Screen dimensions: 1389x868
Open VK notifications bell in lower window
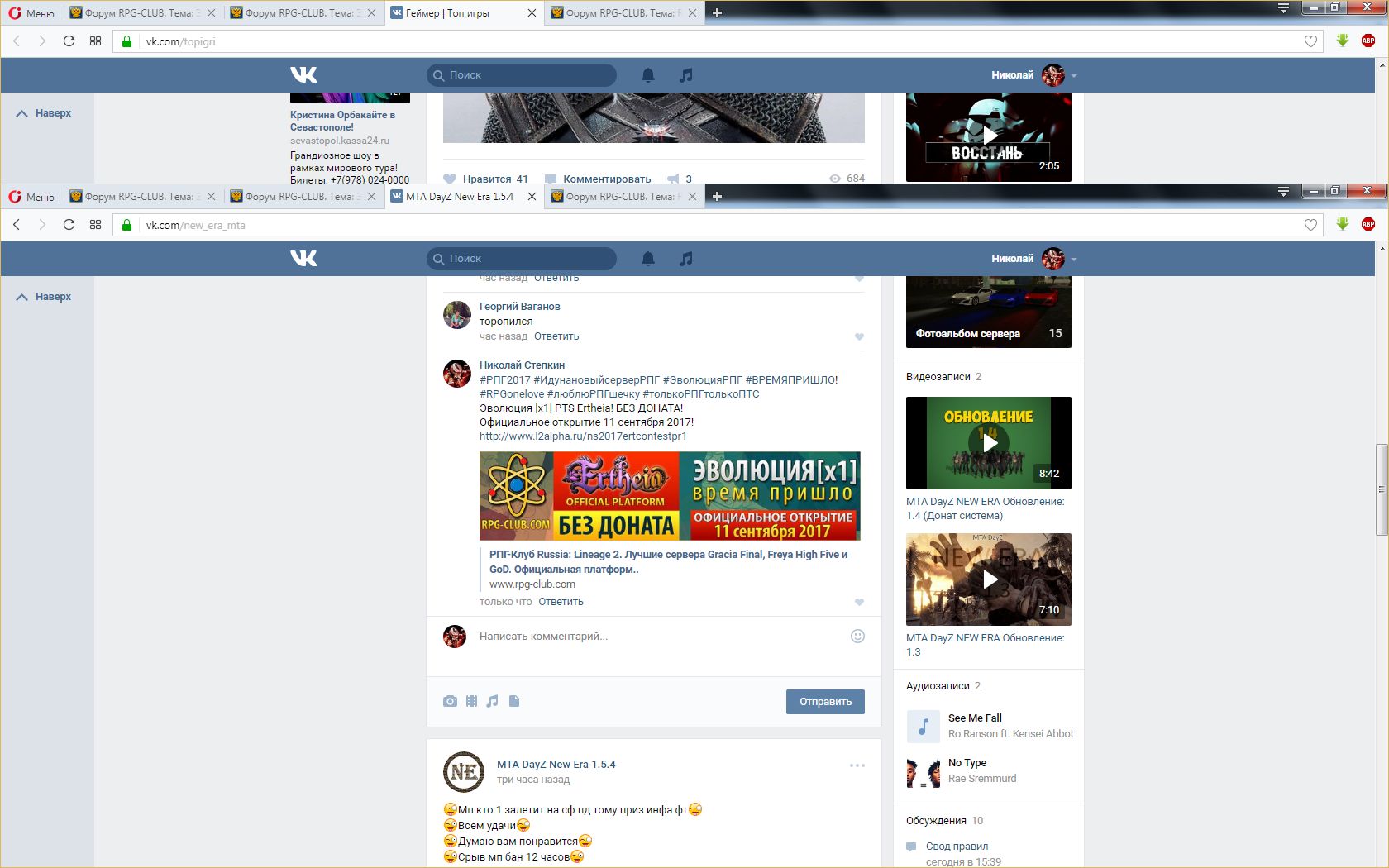(648, 259)
